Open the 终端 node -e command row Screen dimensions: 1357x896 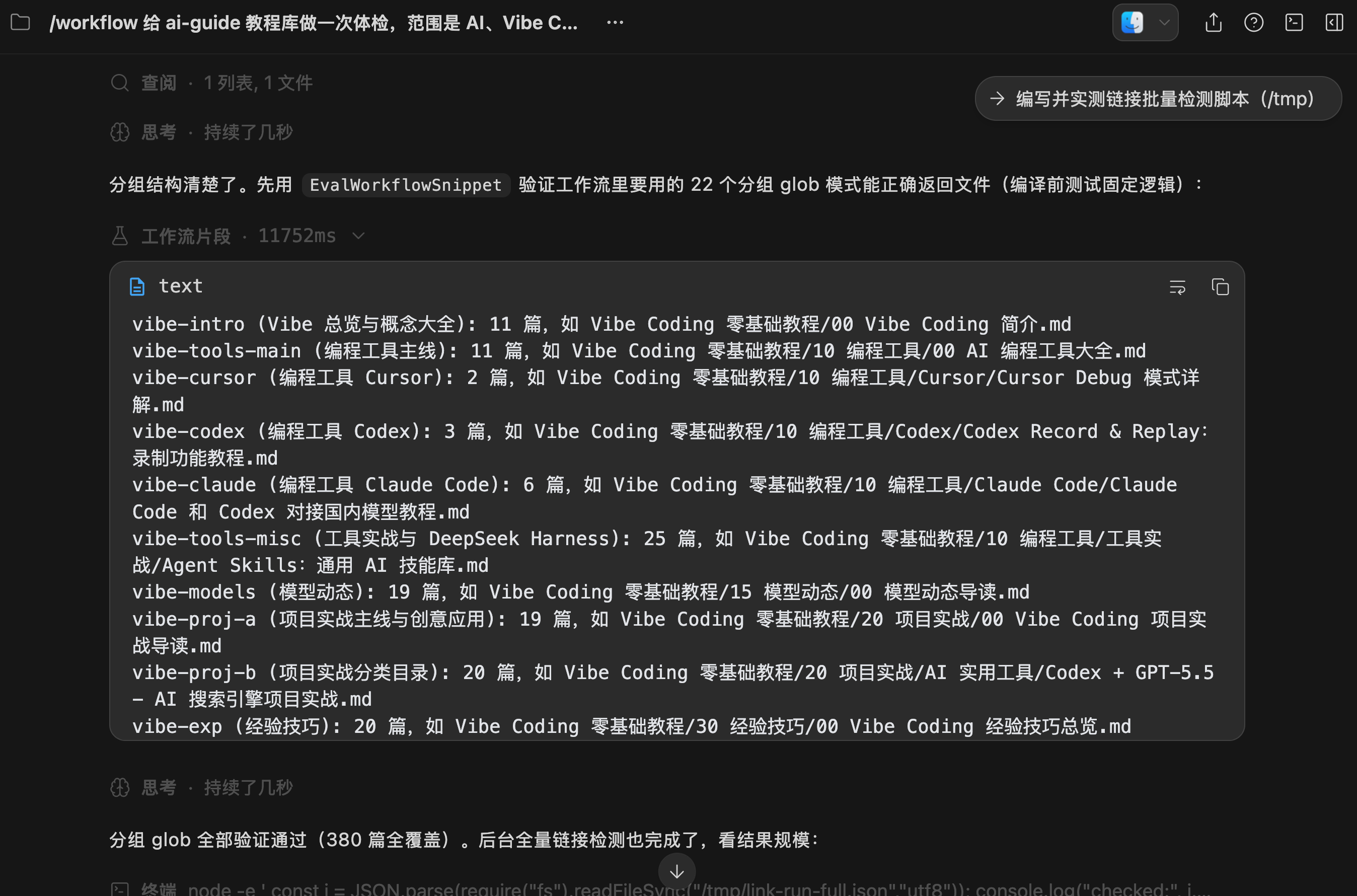pos(660,889)
